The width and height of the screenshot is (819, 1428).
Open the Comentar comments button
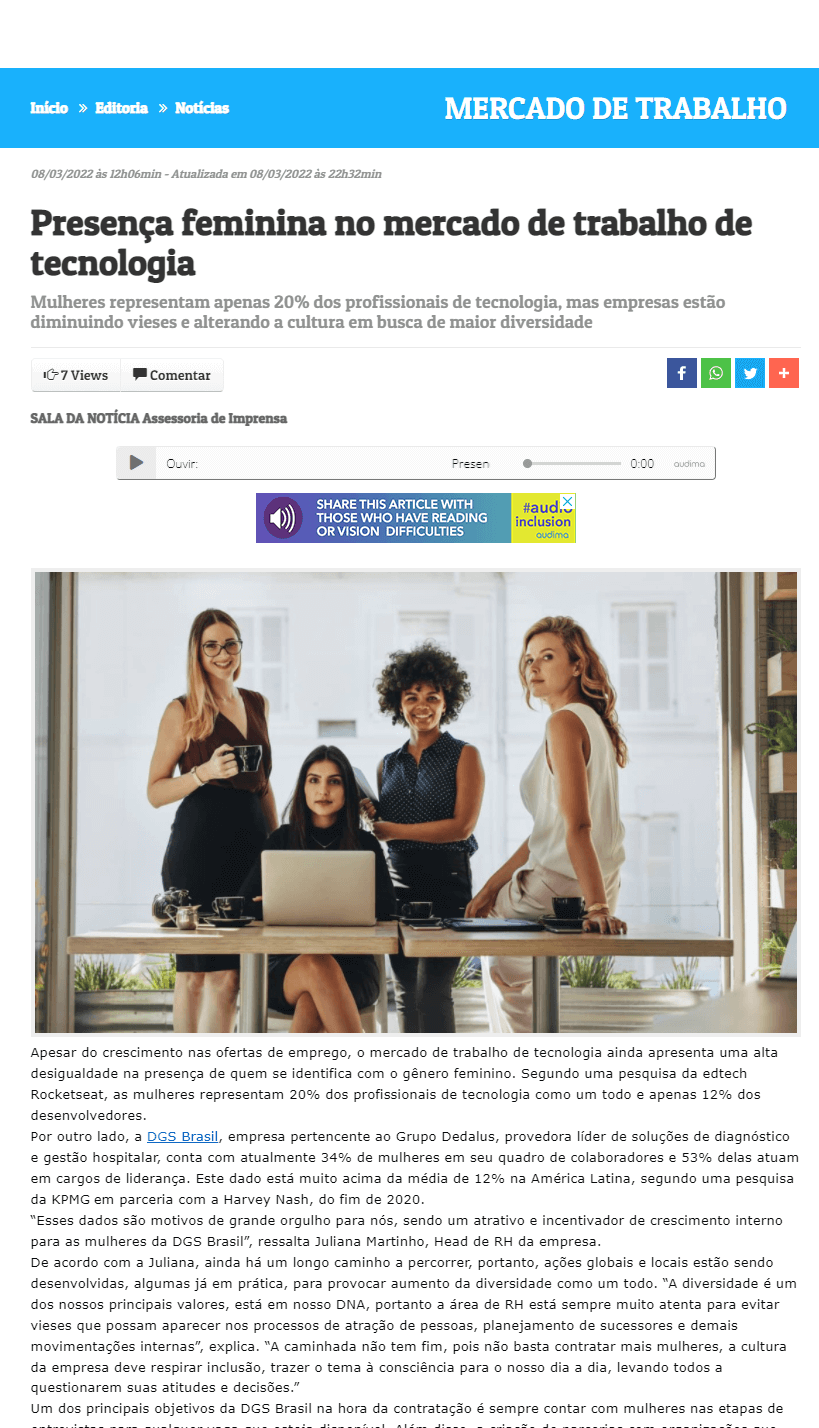[172, 375]
